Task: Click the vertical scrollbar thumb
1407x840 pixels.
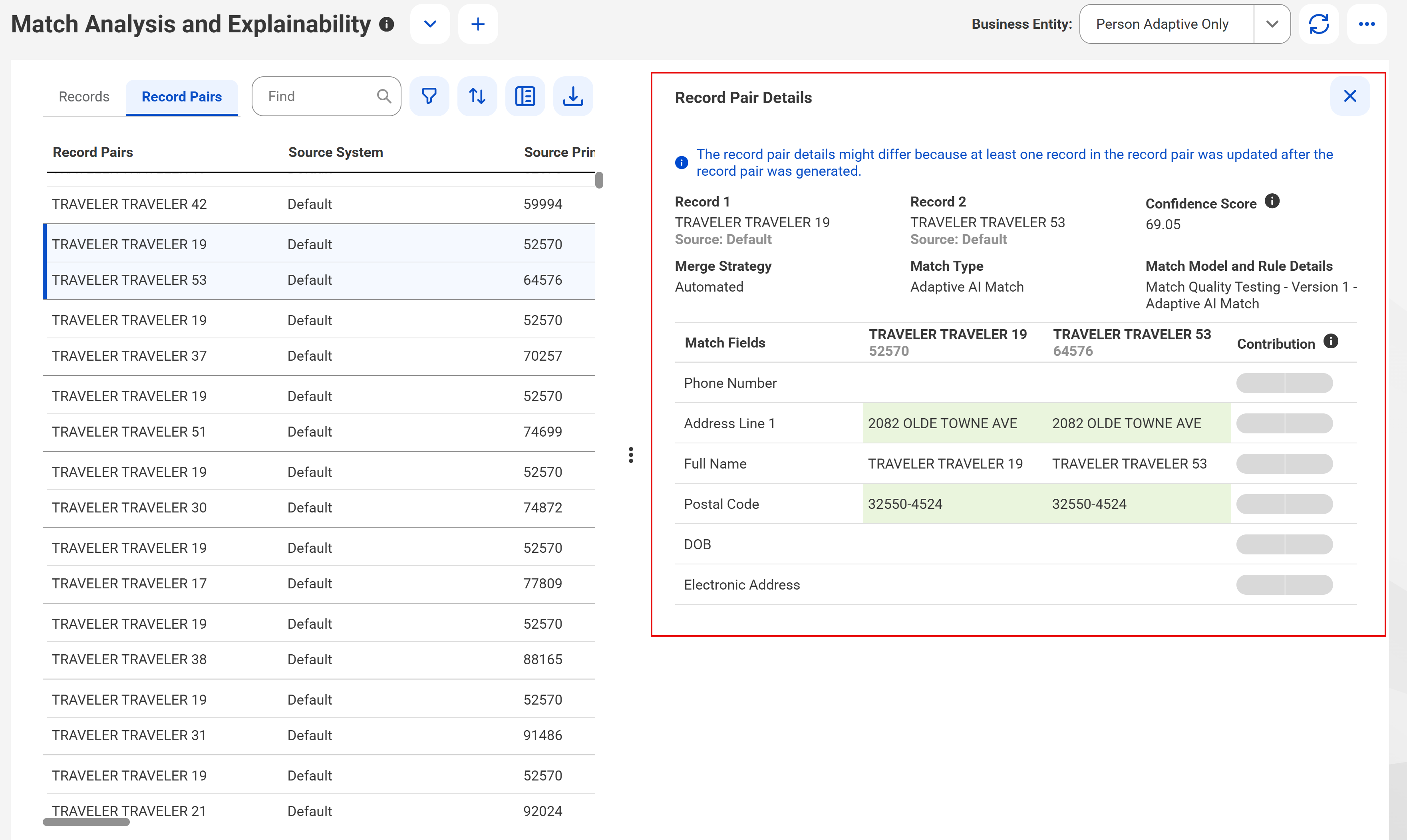Action: [x=599, y=180]
